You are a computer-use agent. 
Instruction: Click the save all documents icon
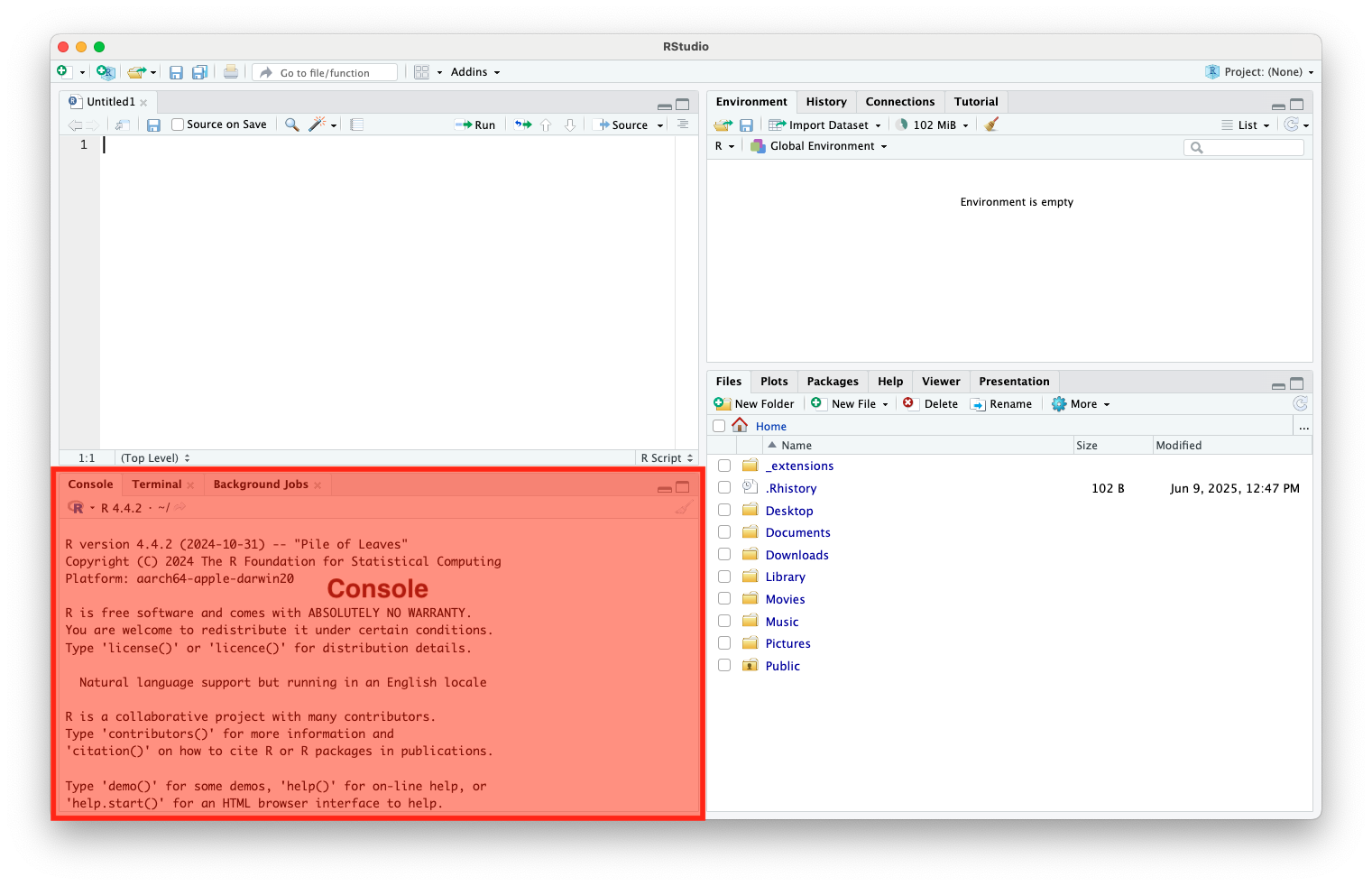[x=200, y=72]
